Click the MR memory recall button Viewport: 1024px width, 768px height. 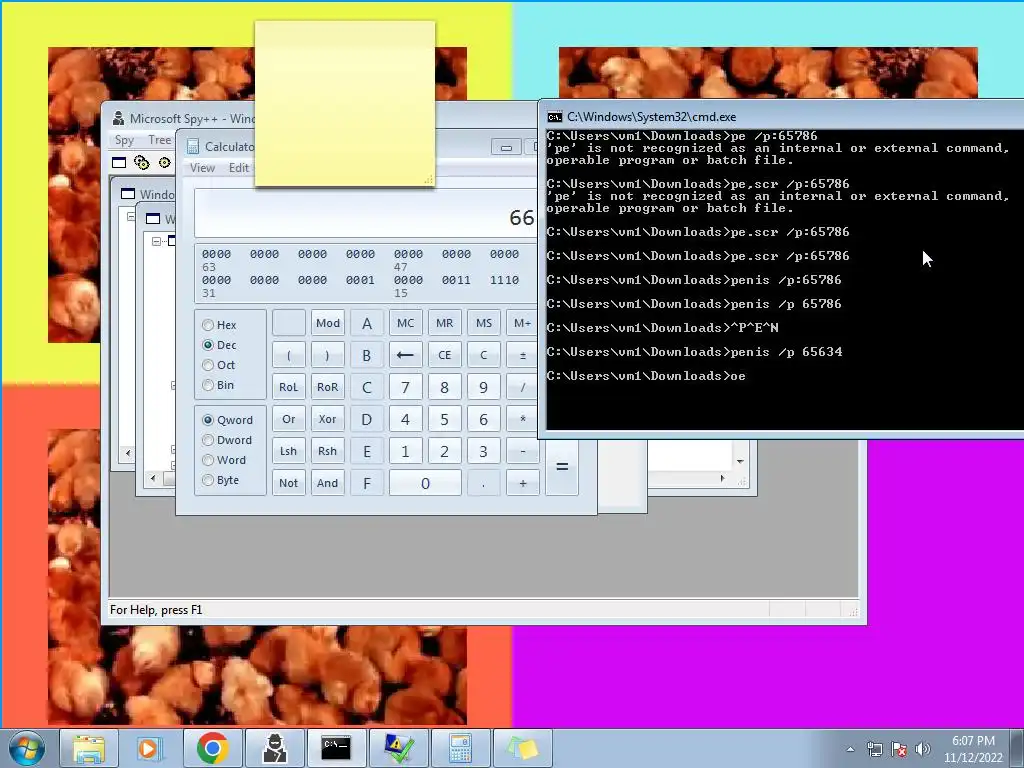pos(445,323)
